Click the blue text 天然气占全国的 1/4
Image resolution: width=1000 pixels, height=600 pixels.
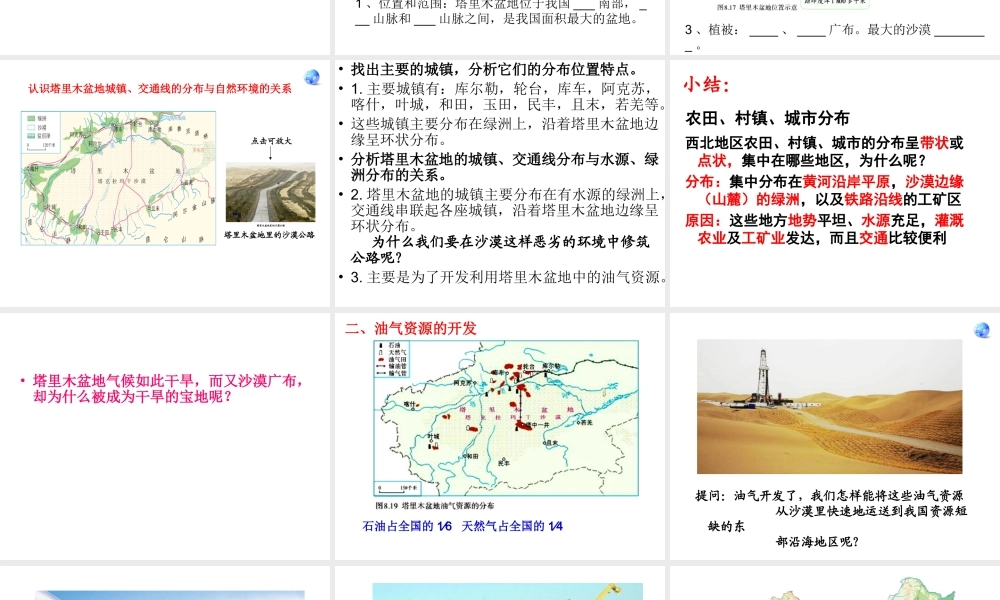[512, 526]
